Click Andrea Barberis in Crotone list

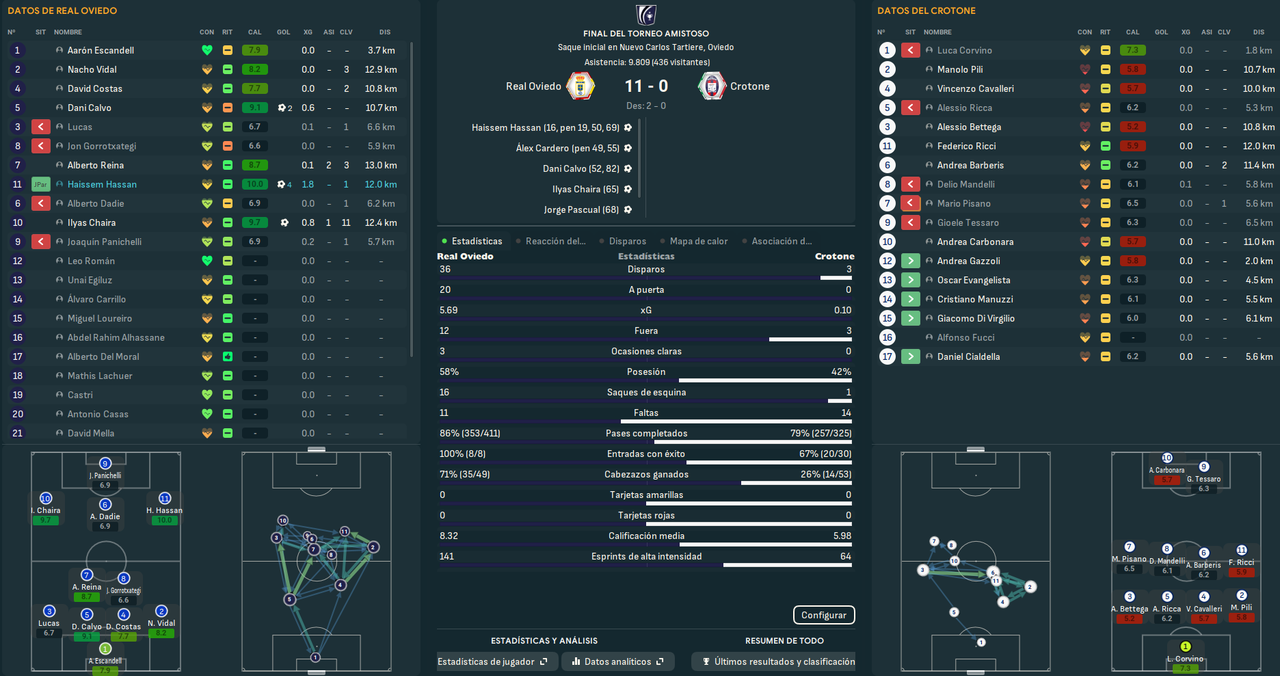[970, 165]
